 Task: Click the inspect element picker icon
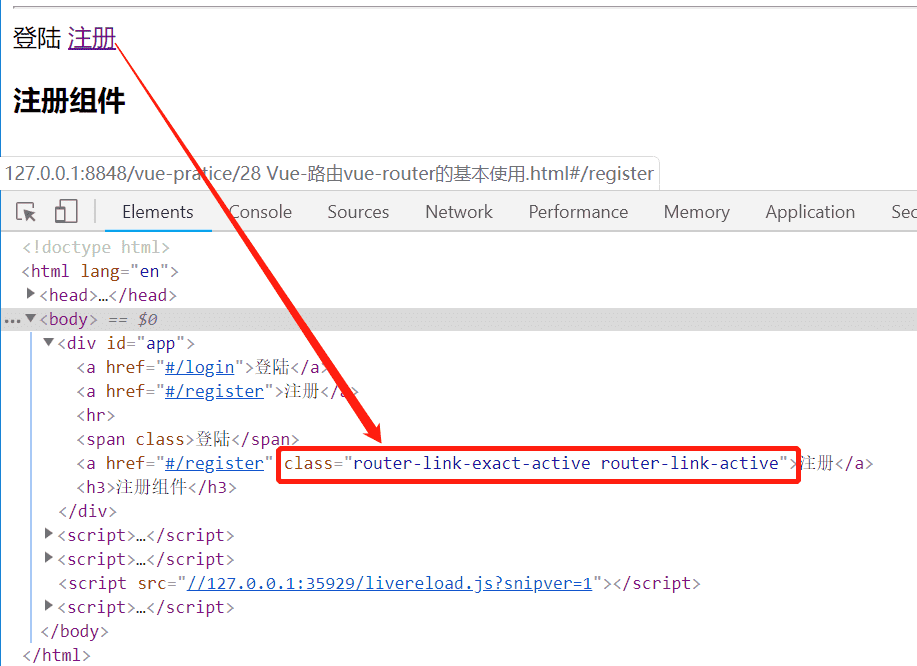click(x=26, y=212)
